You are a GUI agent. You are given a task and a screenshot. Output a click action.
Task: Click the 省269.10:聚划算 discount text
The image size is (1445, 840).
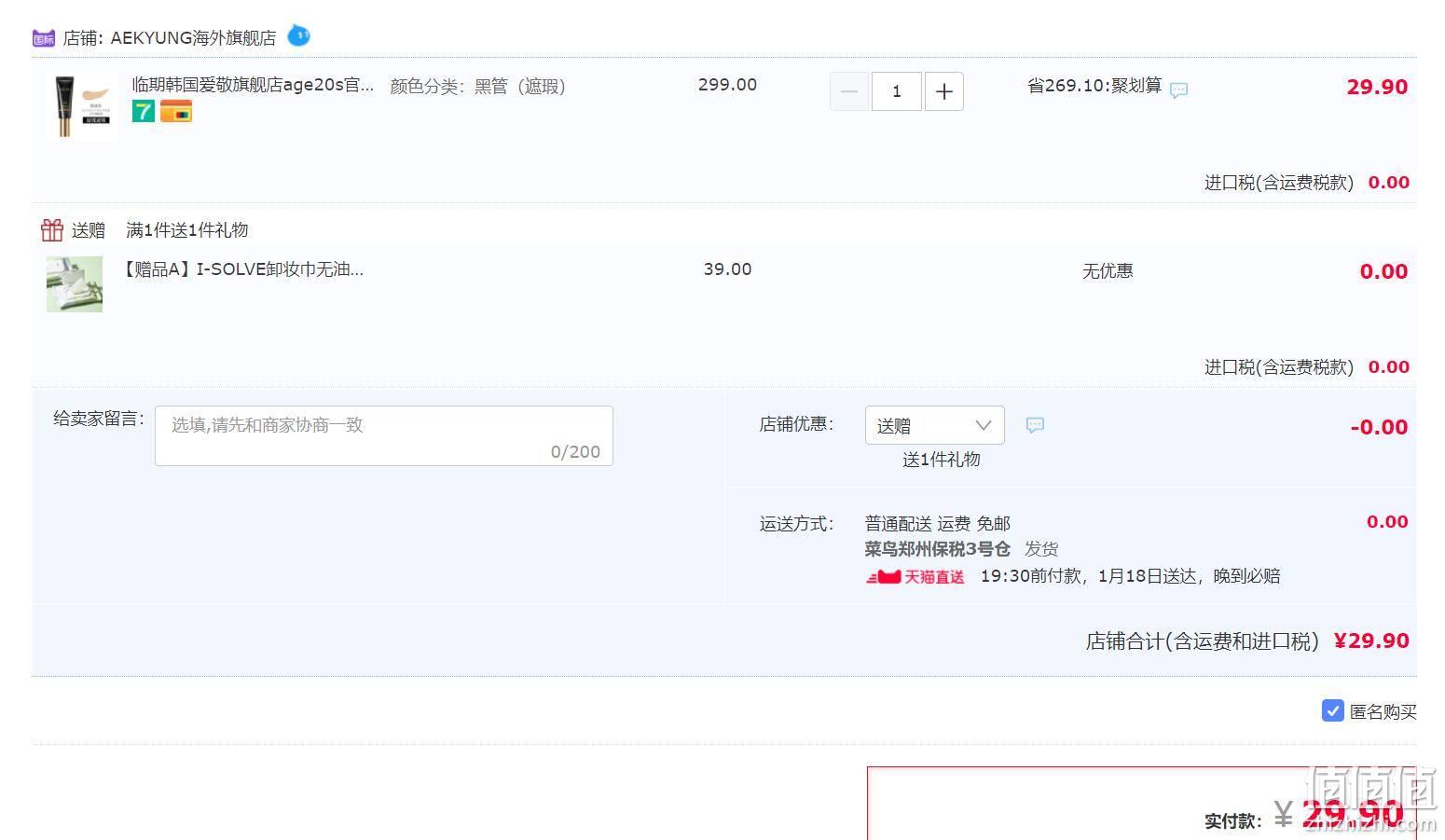[x=1094, y=86]
